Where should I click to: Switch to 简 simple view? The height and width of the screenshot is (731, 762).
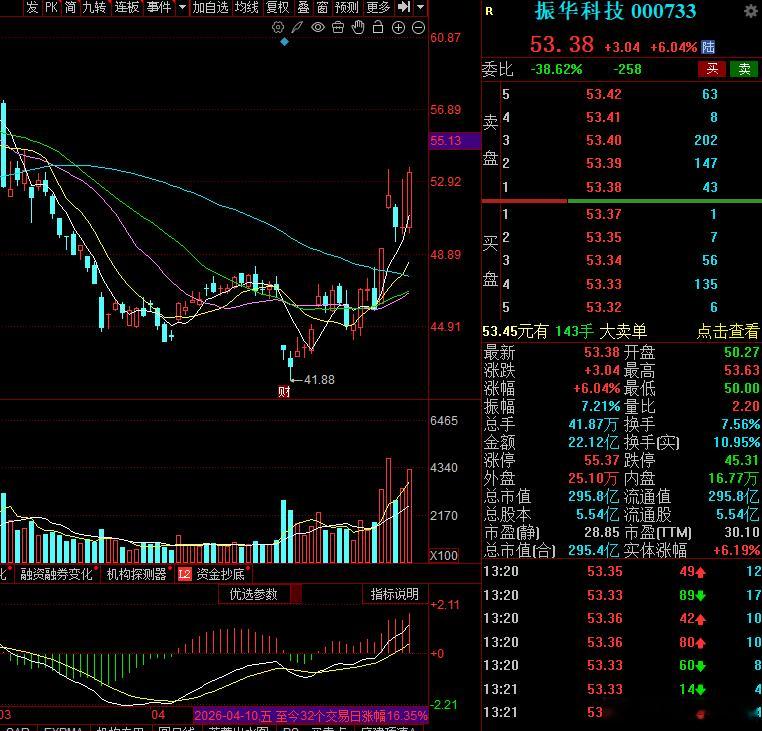coord(70,7)
